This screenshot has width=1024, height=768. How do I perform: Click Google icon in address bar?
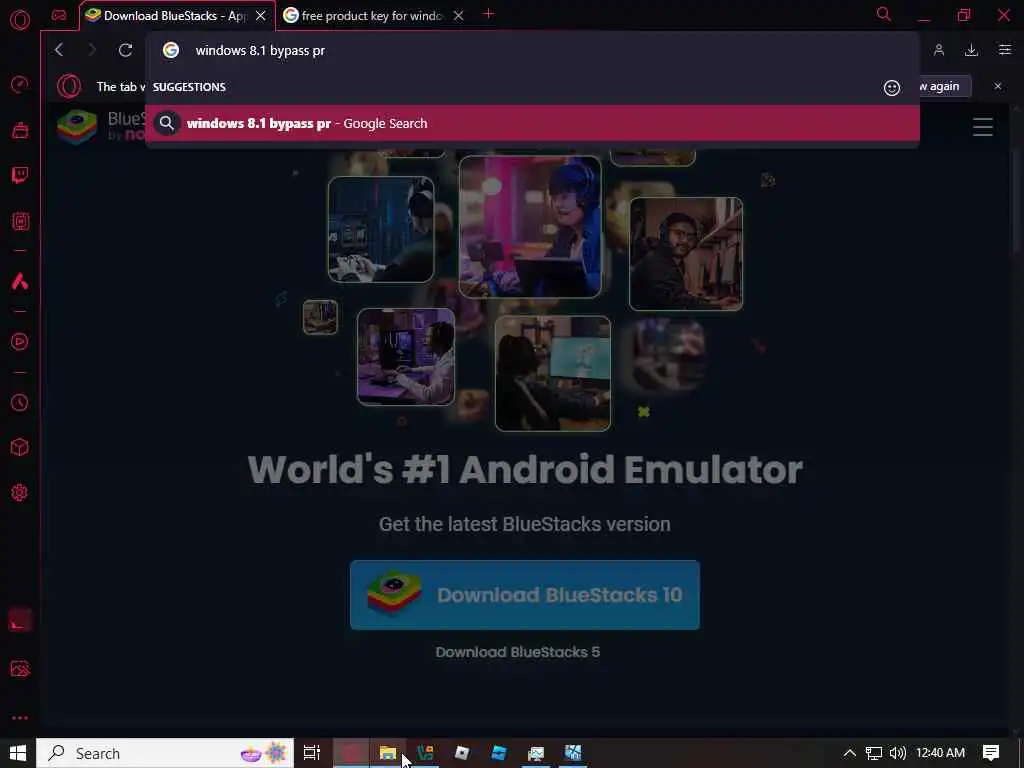(x=171, y=50)
